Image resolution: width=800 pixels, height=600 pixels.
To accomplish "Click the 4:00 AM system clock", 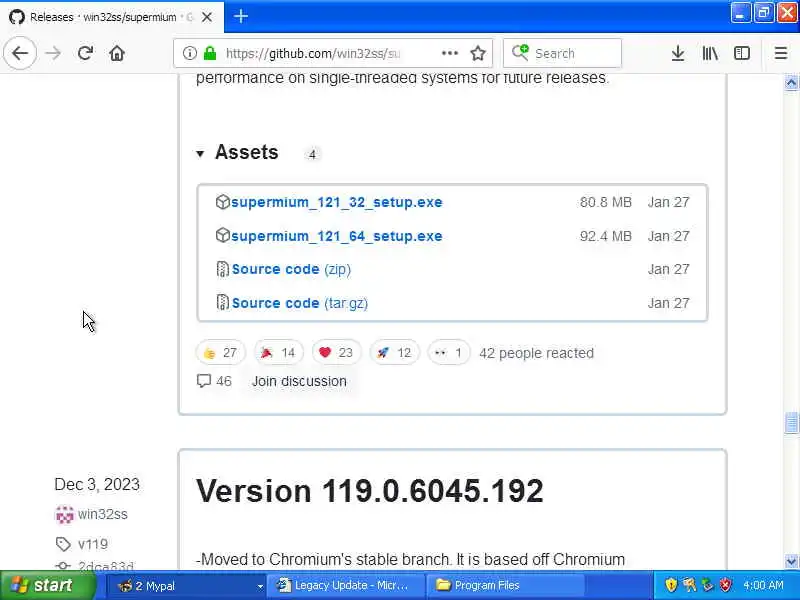I will [763, 585].
